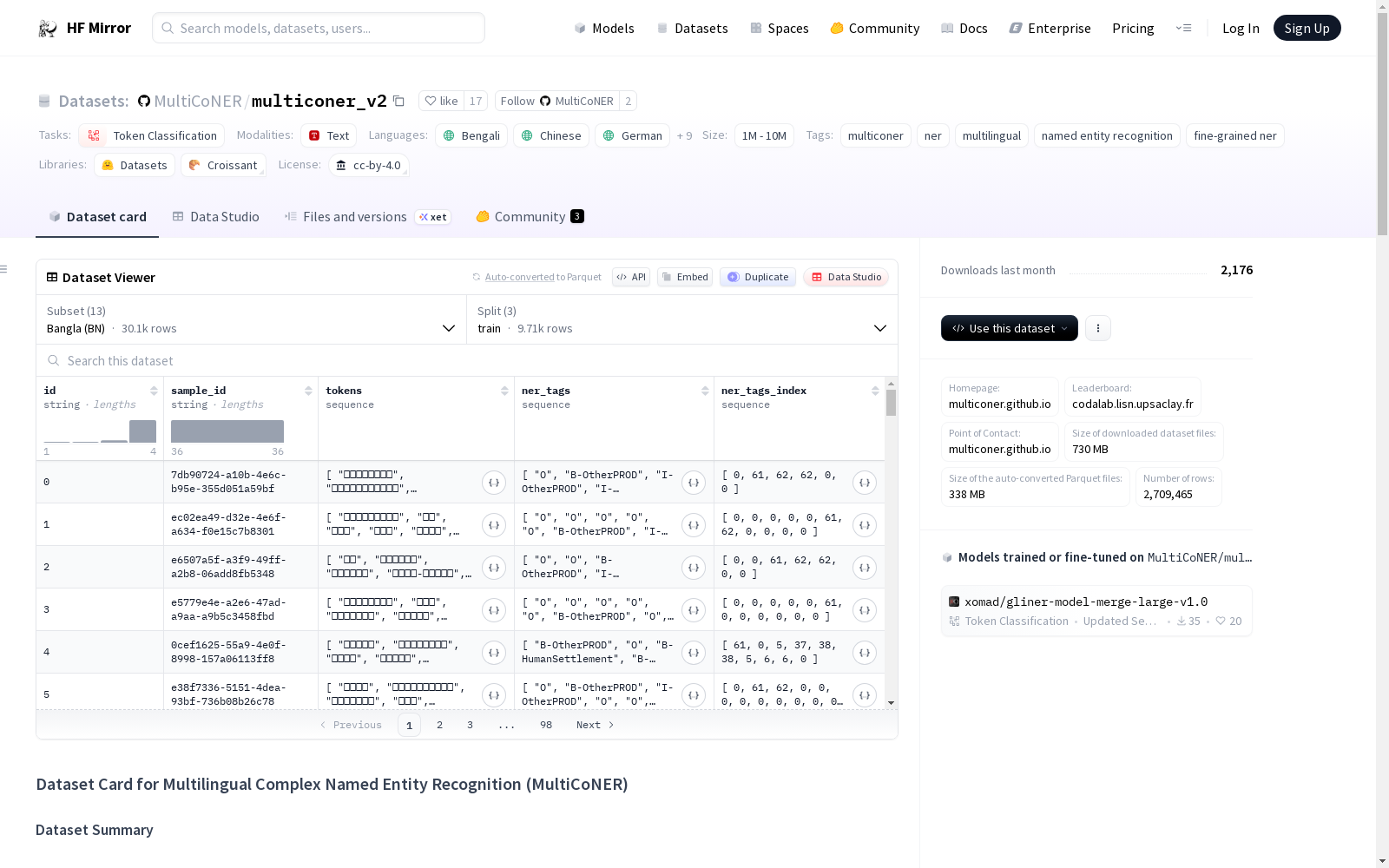Expand ner_tags cell in row 1
Viewport: 1389px width, 868px height.
coord(694,525)
